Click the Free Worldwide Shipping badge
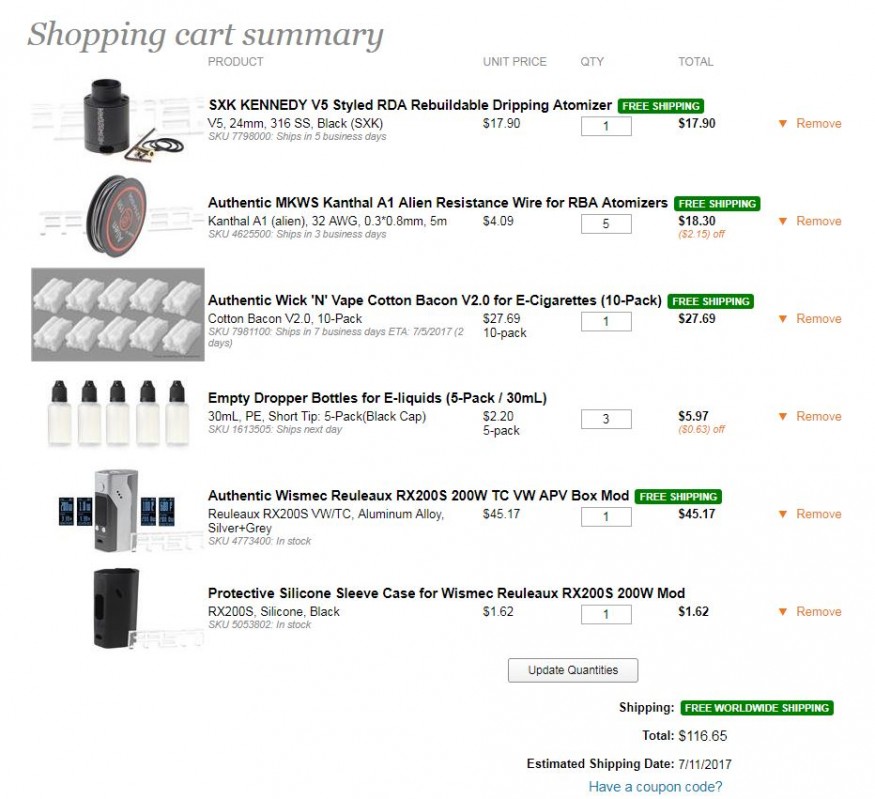 tap(756, 708)
